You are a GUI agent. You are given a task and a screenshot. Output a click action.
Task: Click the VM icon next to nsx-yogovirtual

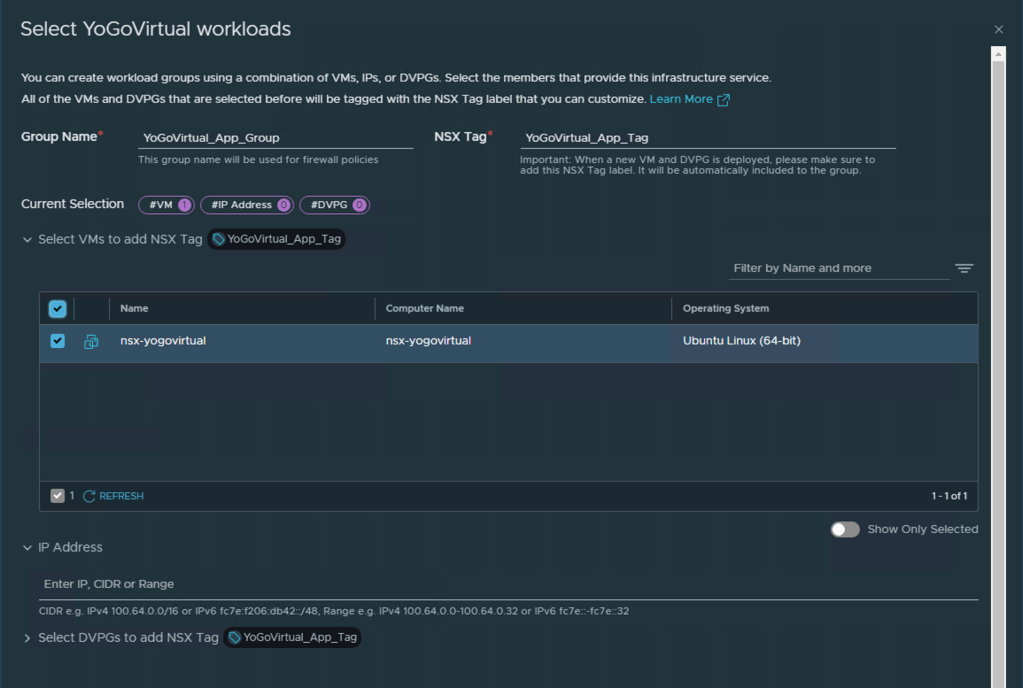point(91,342)
